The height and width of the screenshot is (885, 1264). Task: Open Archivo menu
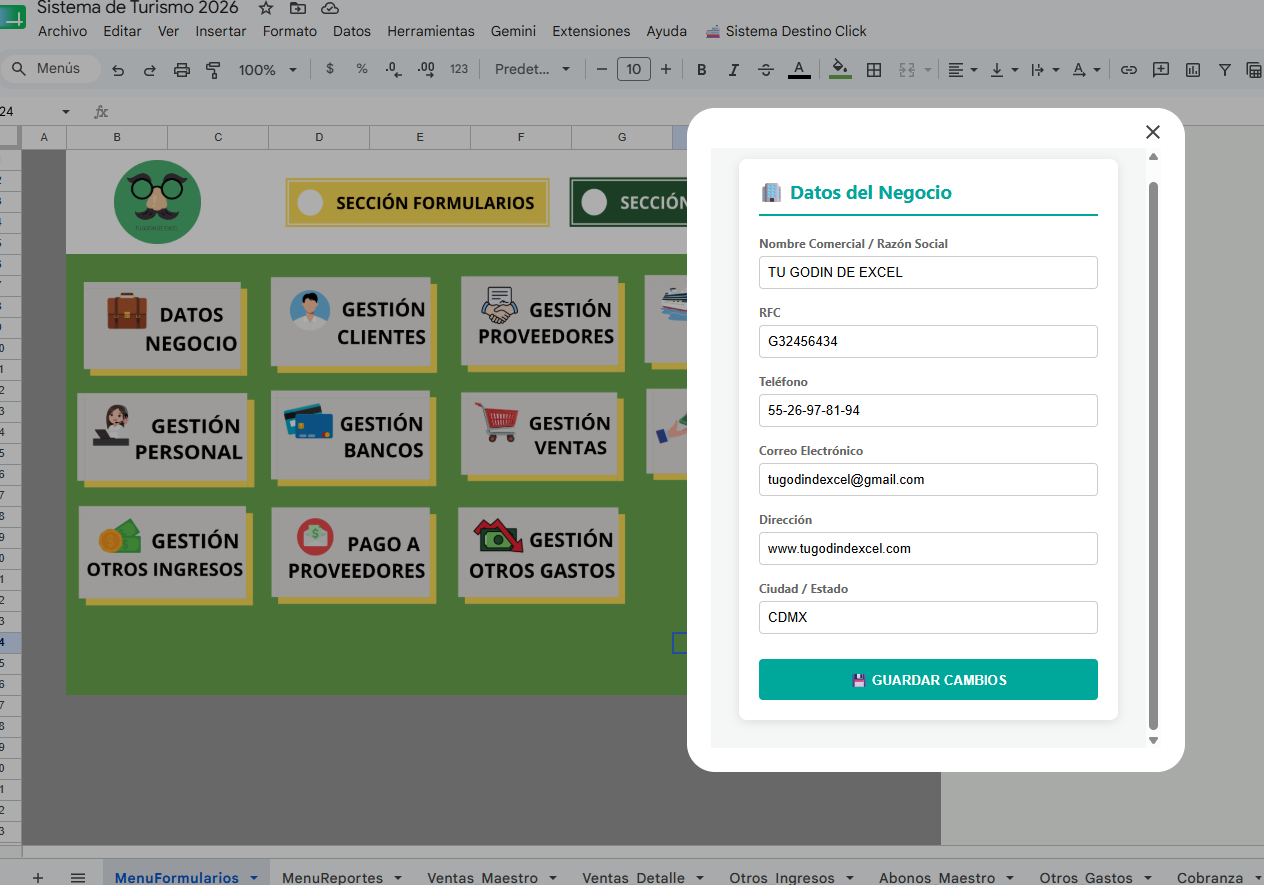pyautogui.click(x=62, y=31)
